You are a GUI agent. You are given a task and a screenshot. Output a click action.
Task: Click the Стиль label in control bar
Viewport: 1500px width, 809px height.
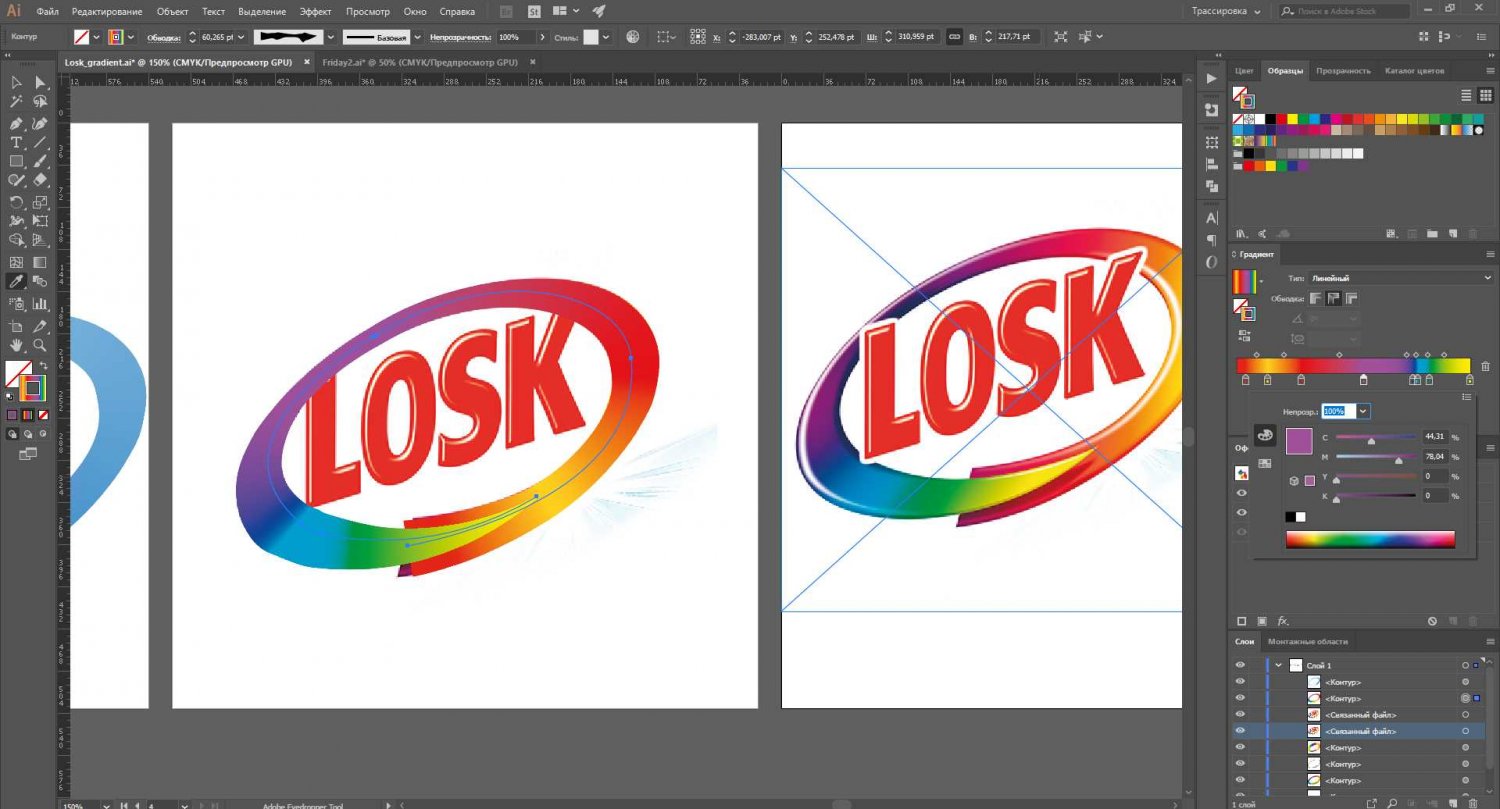[565, 37]
